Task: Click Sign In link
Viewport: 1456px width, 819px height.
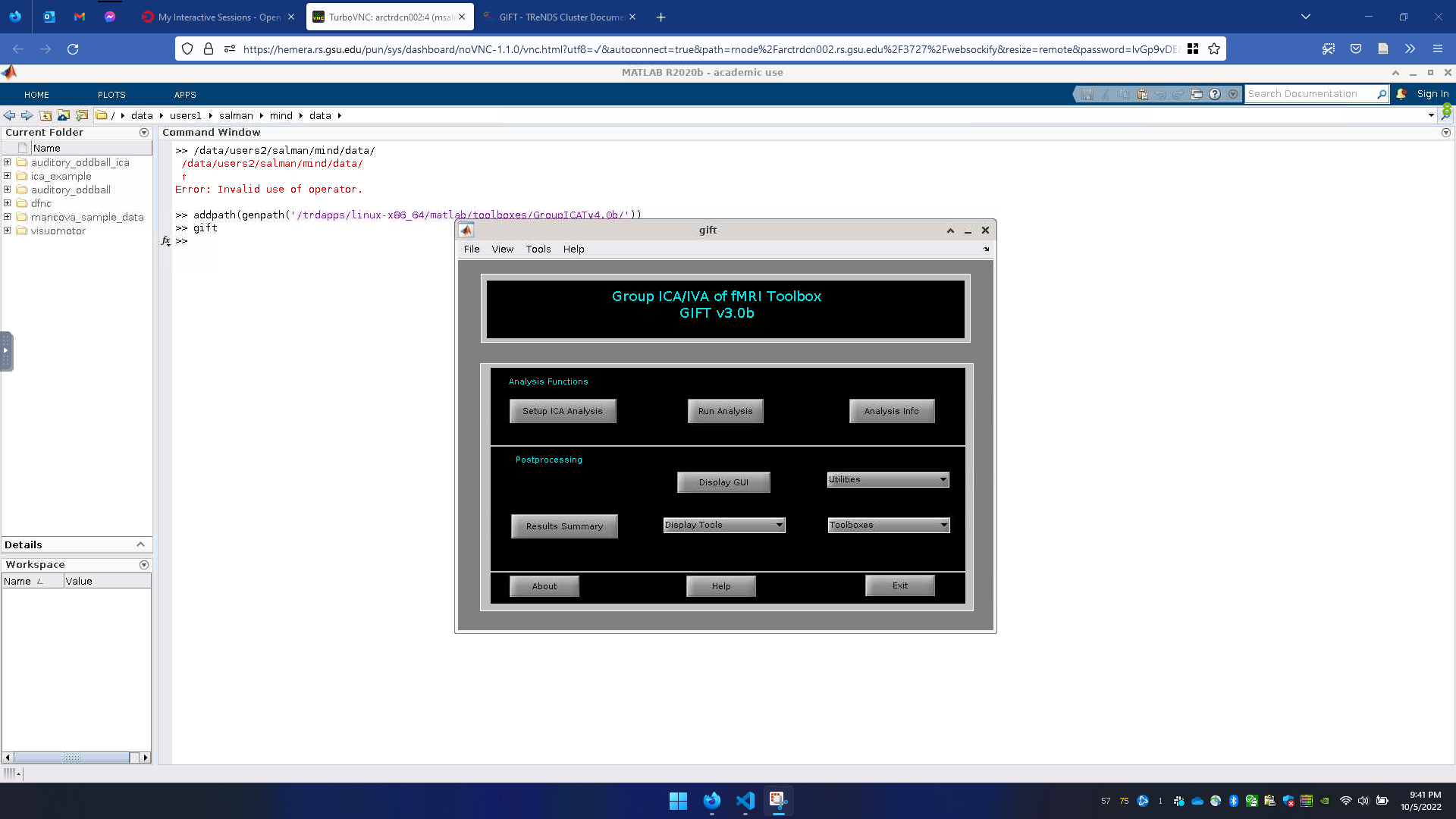Action: click(1432, 94)
